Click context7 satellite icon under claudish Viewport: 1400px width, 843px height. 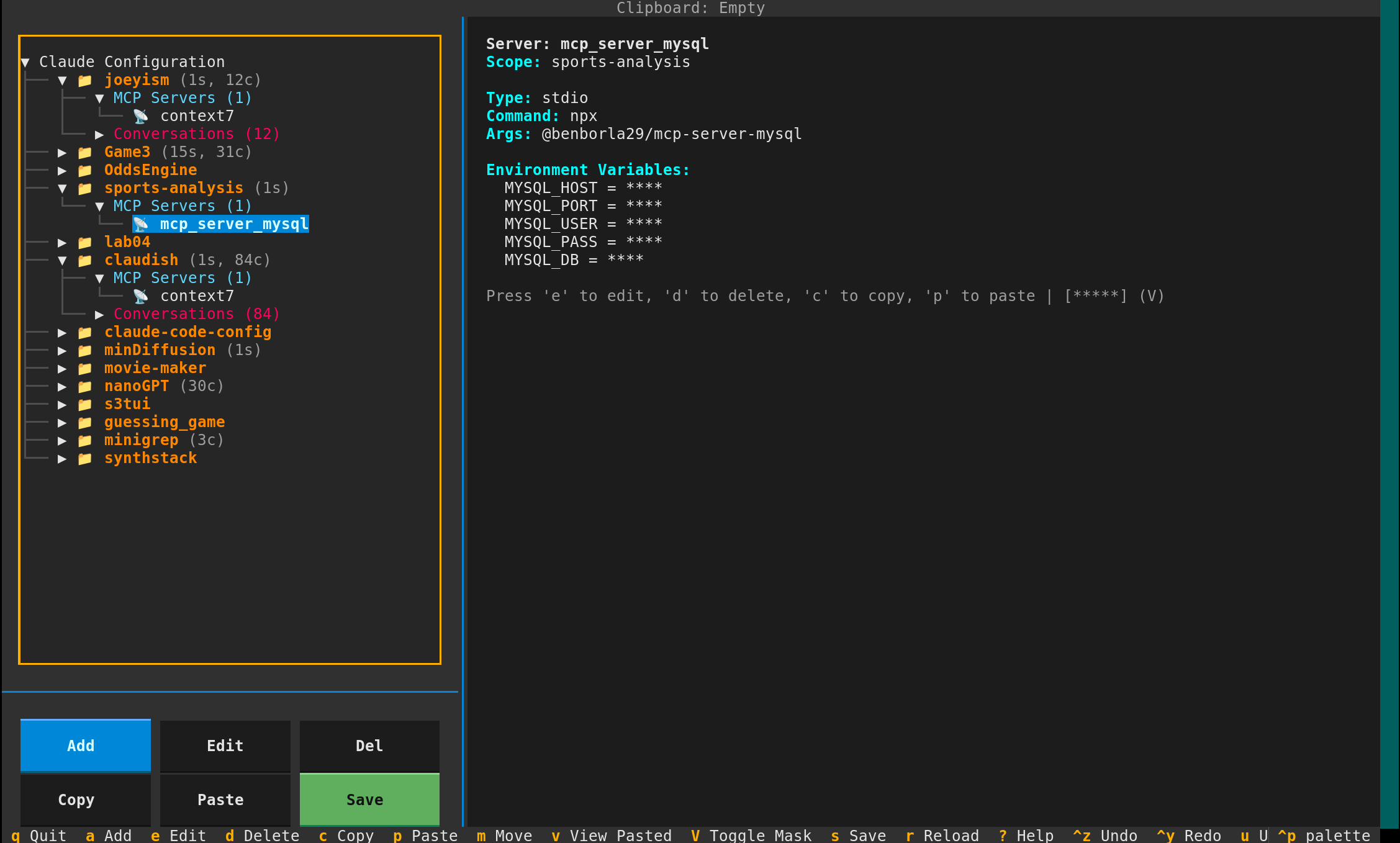(141, 296)
